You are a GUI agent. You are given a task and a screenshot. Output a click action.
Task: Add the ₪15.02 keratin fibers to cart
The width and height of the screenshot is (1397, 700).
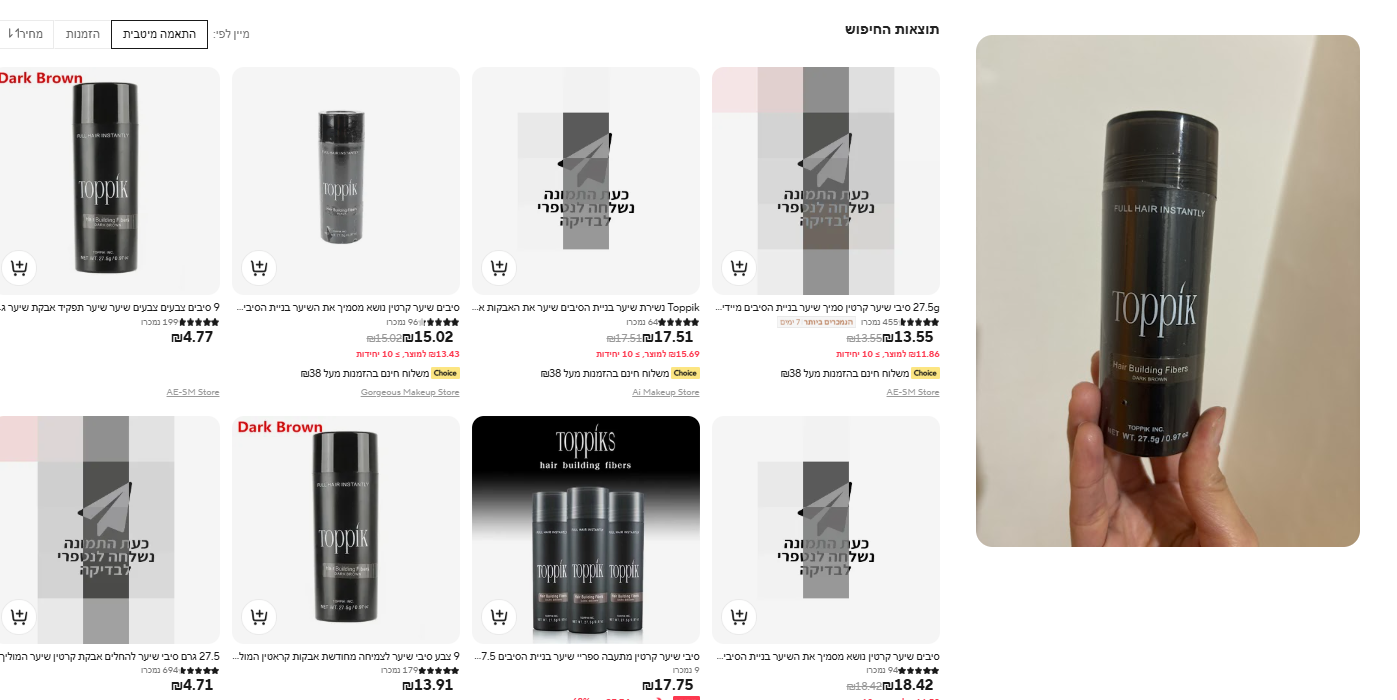[259, 268]
